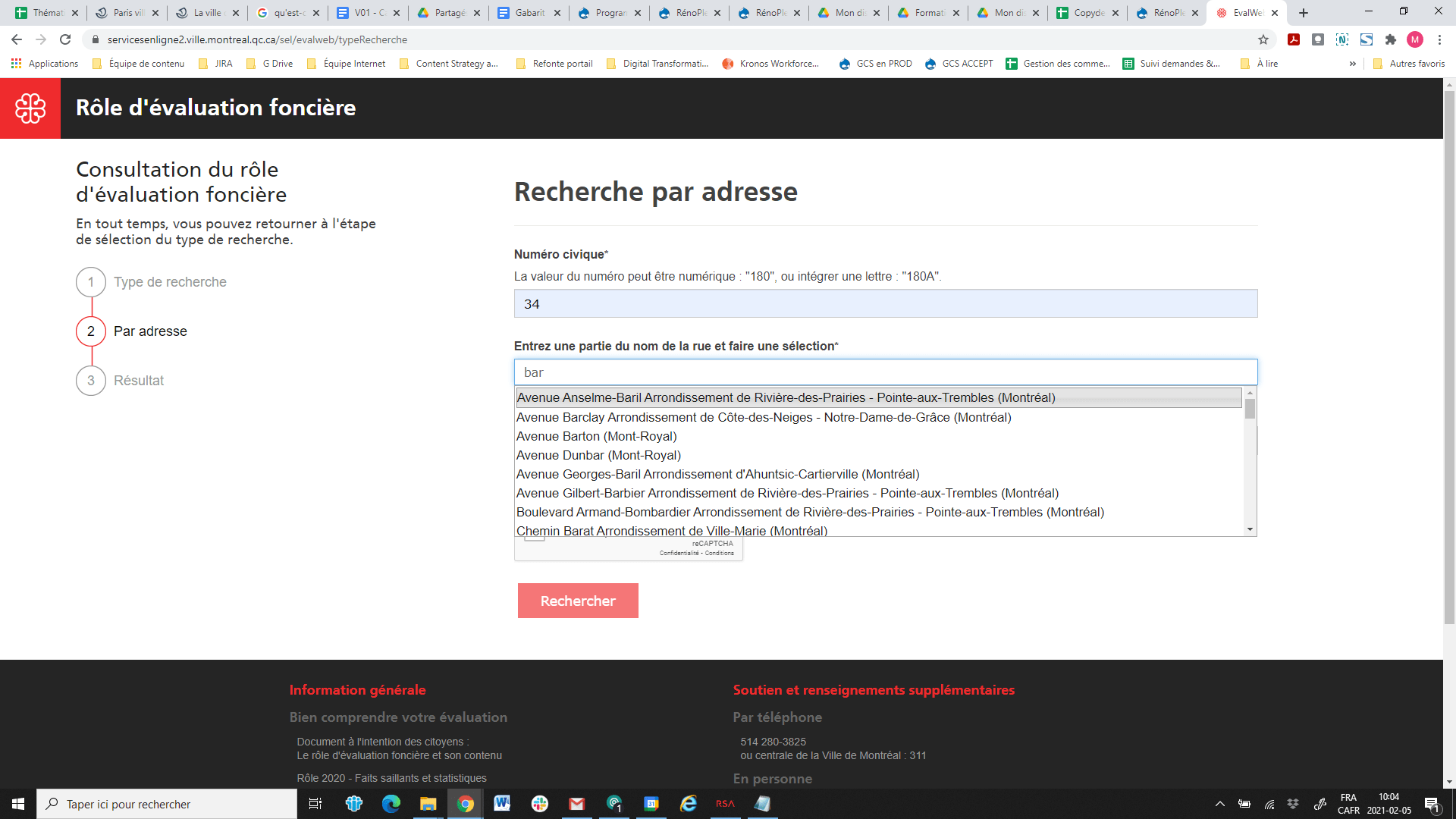The width and height of the screenshot is (1456, 819).
Task: Click the Montréal rosette logo
Action: click(30, 108)
